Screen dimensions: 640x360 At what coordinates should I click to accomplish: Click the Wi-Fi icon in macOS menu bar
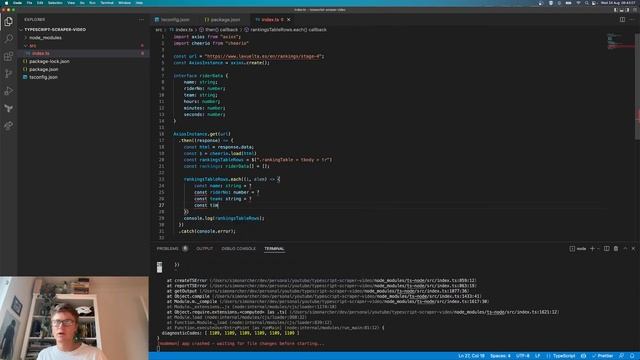[x=578, y=3]
